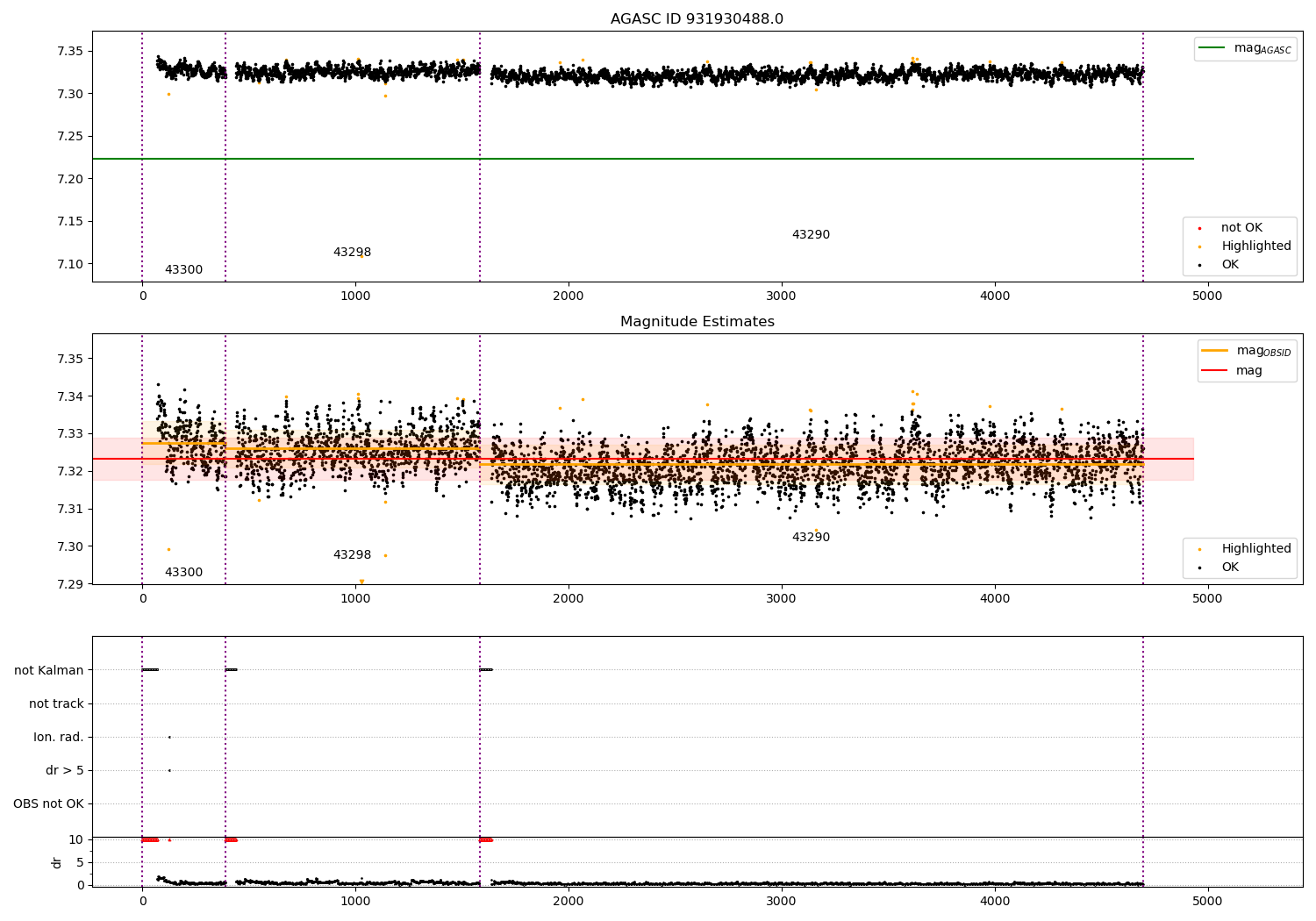Viewport: 1316px width, 921px height.
Task: Click x-axis tick 4000 under the top plot
Action: (995, 296)
